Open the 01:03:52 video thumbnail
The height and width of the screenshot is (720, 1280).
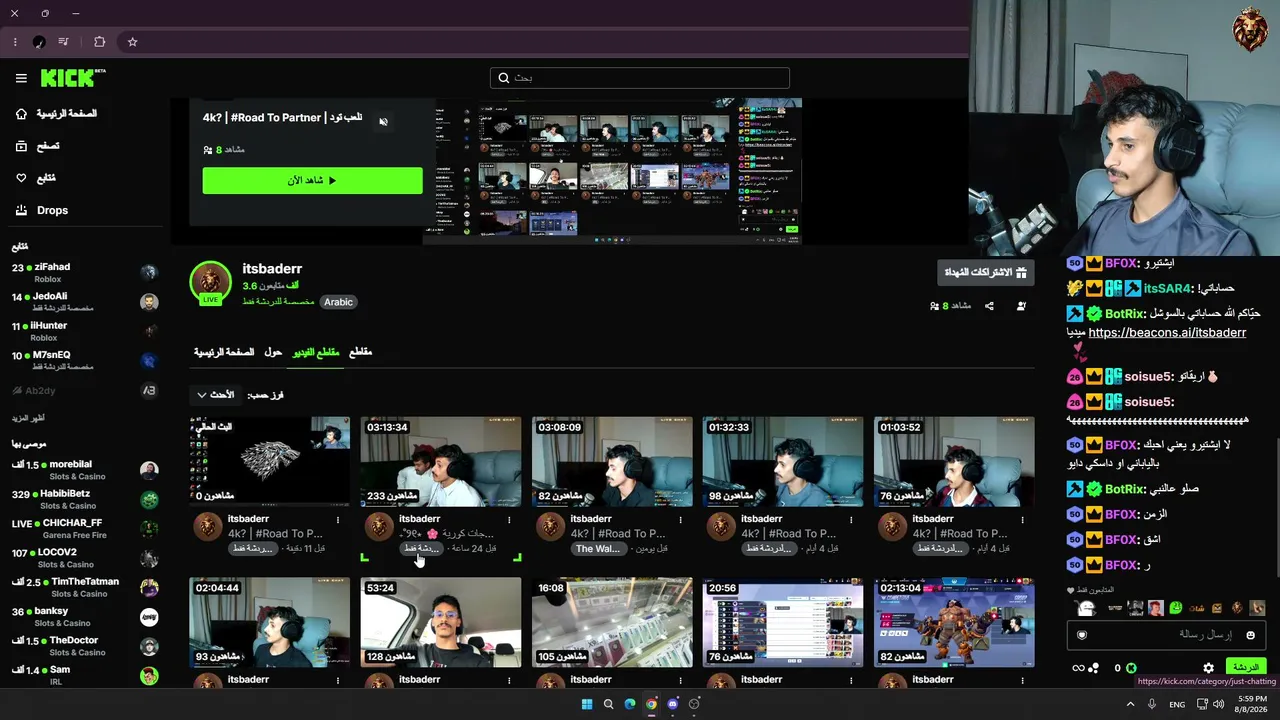[x=954, y=462]
